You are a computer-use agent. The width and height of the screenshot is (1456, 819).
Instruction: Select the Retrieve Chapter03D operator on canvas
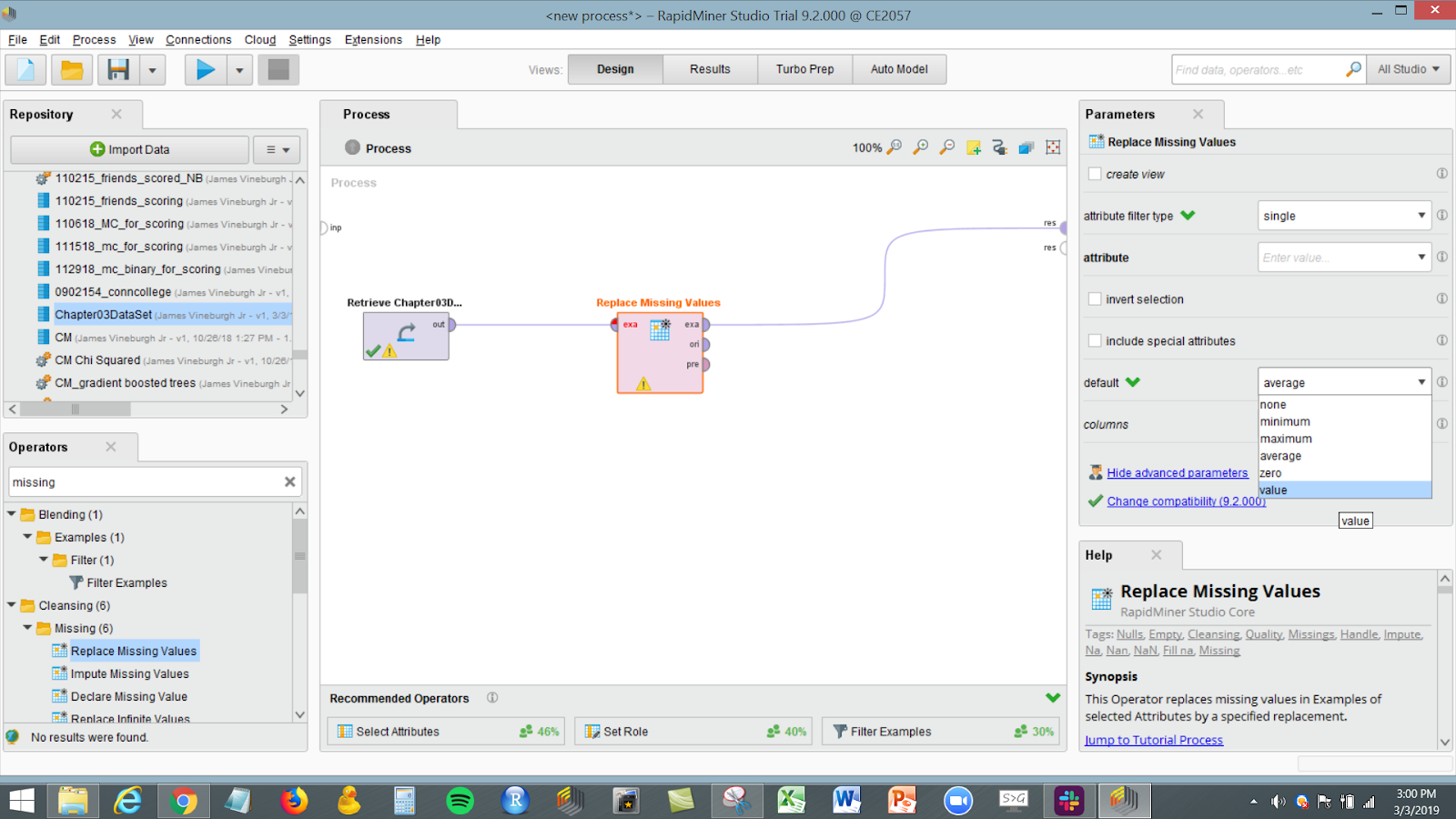(x=406, y=336)
